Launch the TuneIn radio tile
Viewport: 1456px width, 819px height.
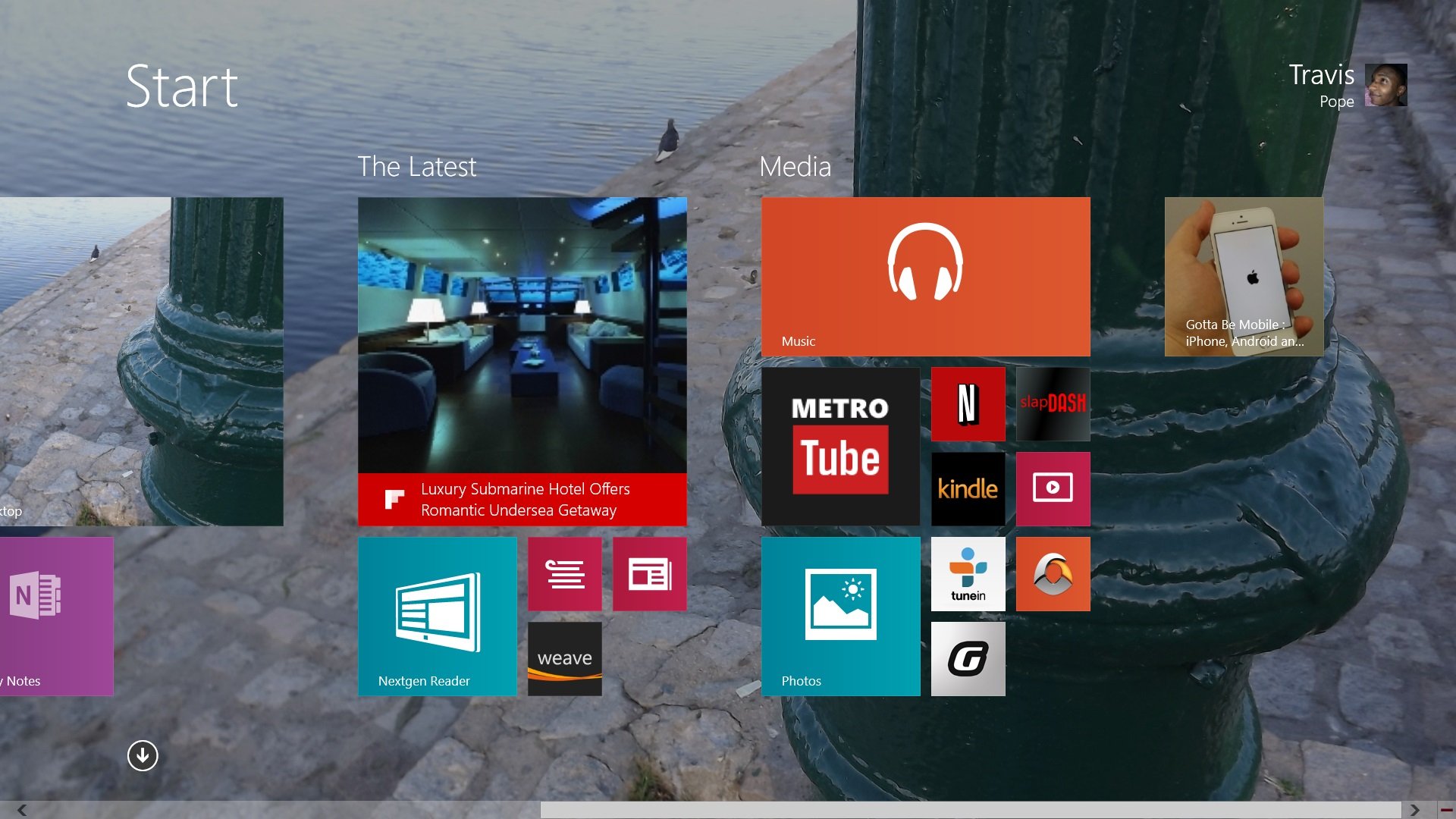click(968, 574)
